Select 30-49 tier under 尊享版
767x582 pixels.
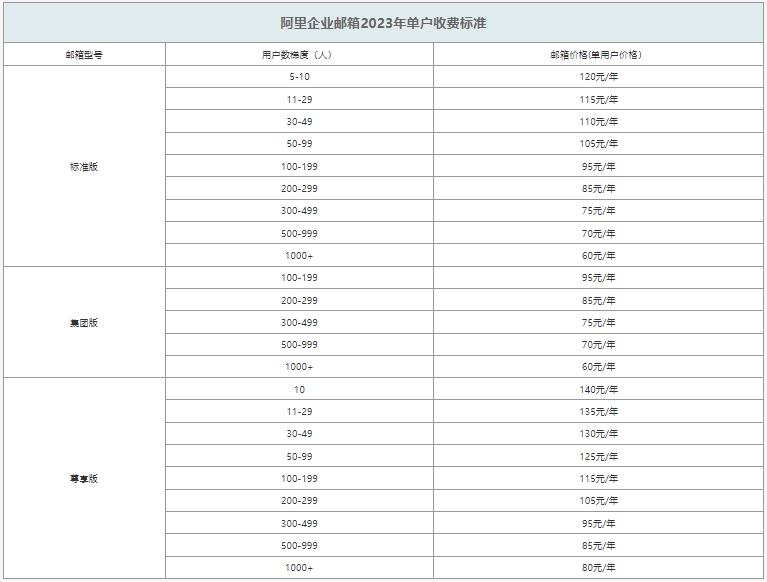pyautogui.click(x=299, y=434)
